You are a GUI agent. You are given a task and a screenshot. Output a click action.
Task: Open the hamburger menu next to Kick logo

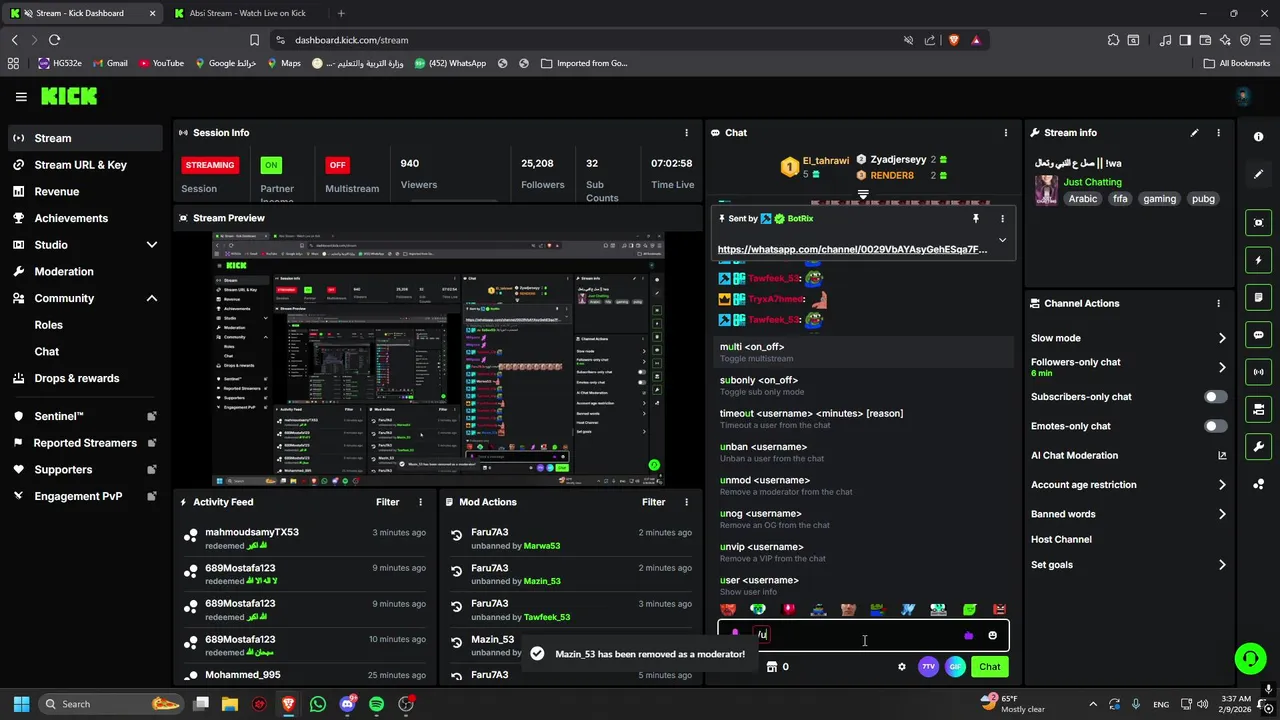click(x=21, y=97)
